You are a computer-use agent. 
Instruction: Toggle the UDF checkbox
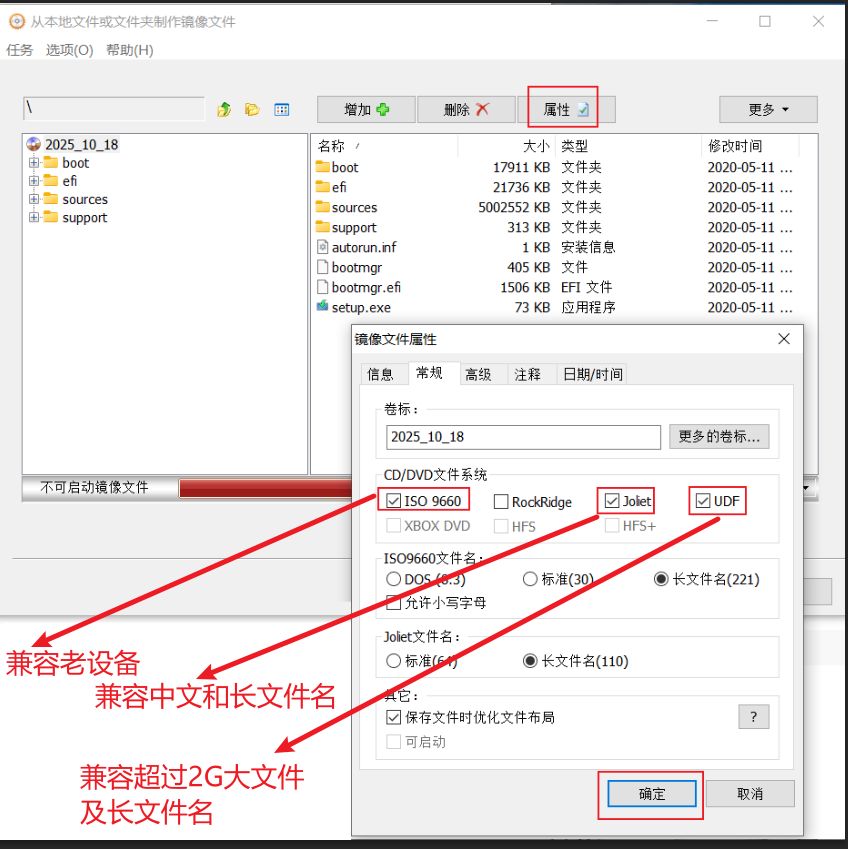[703, 501]
